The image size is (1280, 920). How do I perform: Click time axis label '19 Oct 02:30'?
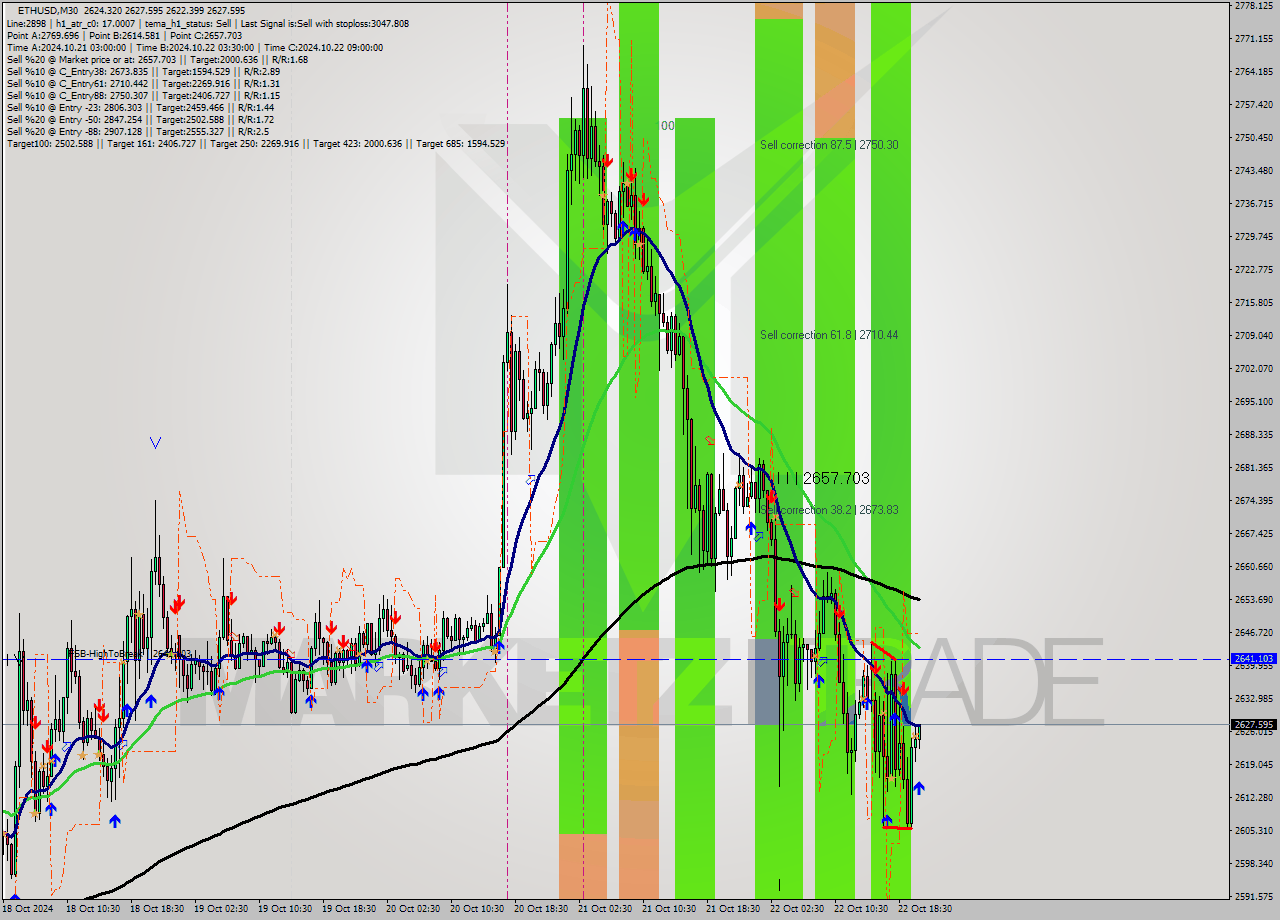pyautogui.click(x=221, y=909)
